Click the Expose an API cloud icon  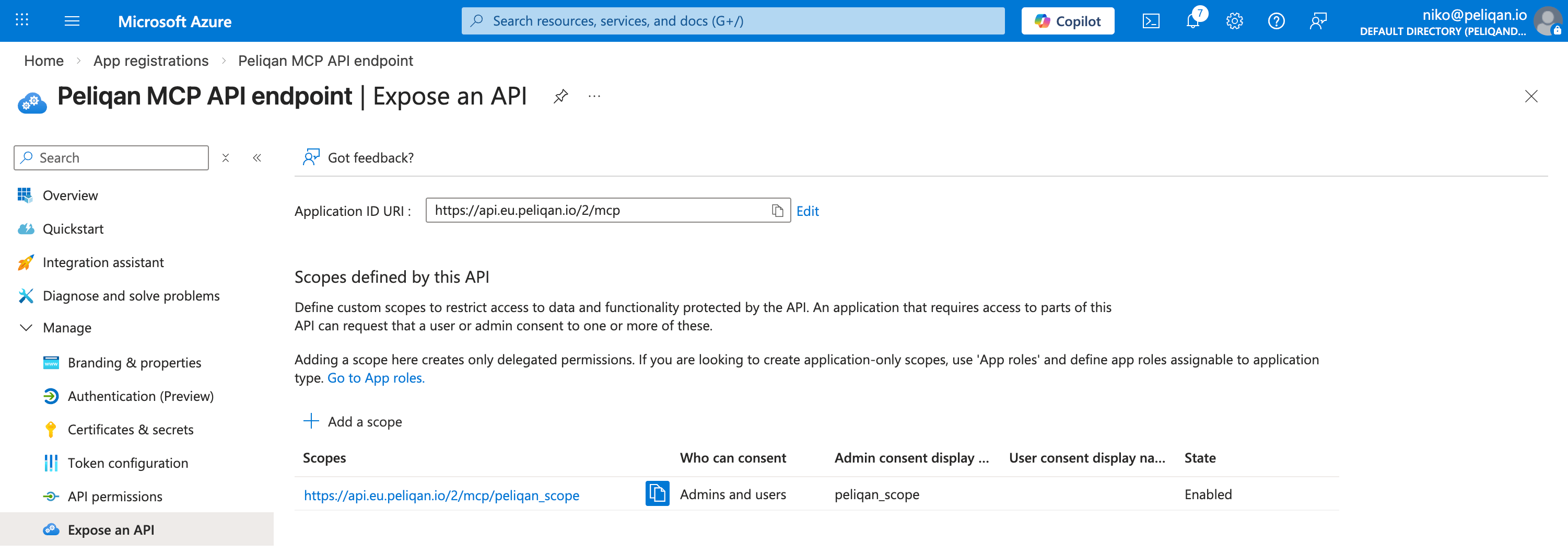51,529
